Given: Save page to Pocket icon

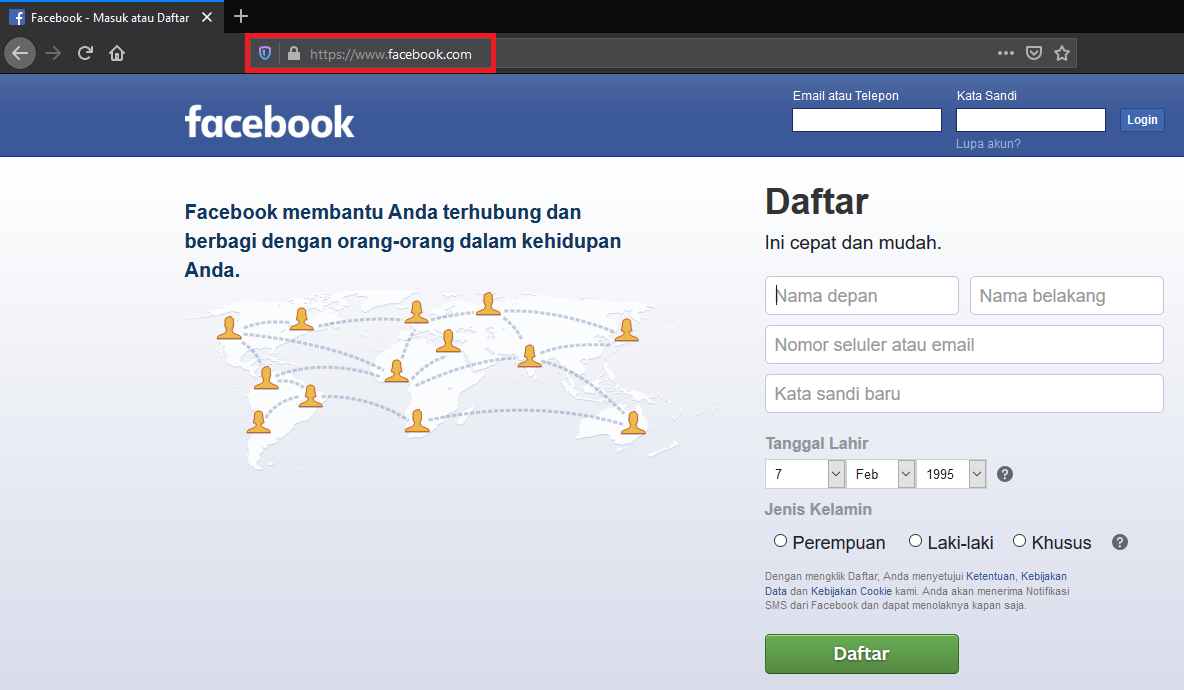Looking at the screenshot, I should pos(1034,54).
